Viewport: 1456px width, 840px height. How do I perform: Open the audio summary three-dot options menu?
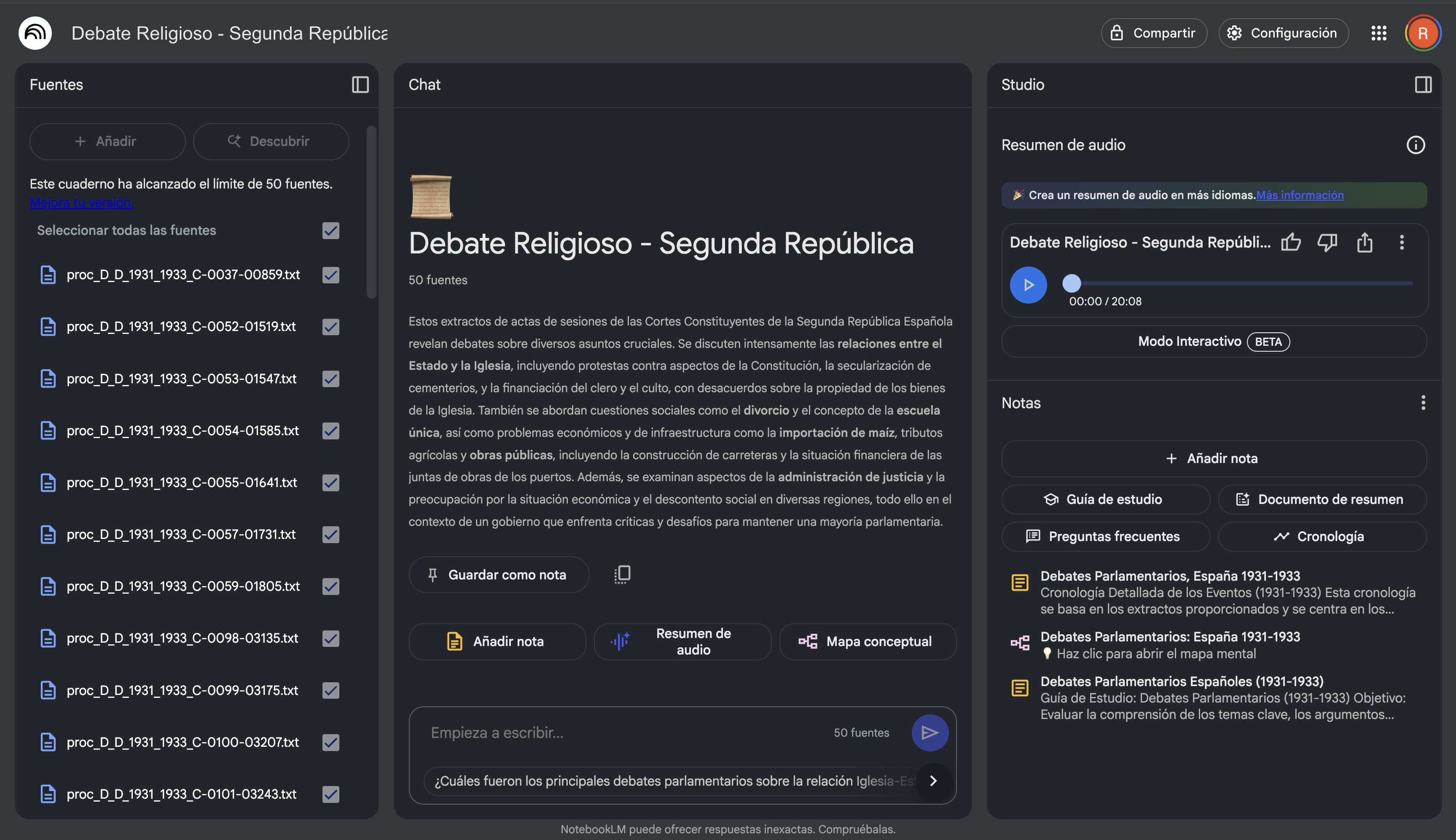pyautogui.click(x=1402, y=242)
